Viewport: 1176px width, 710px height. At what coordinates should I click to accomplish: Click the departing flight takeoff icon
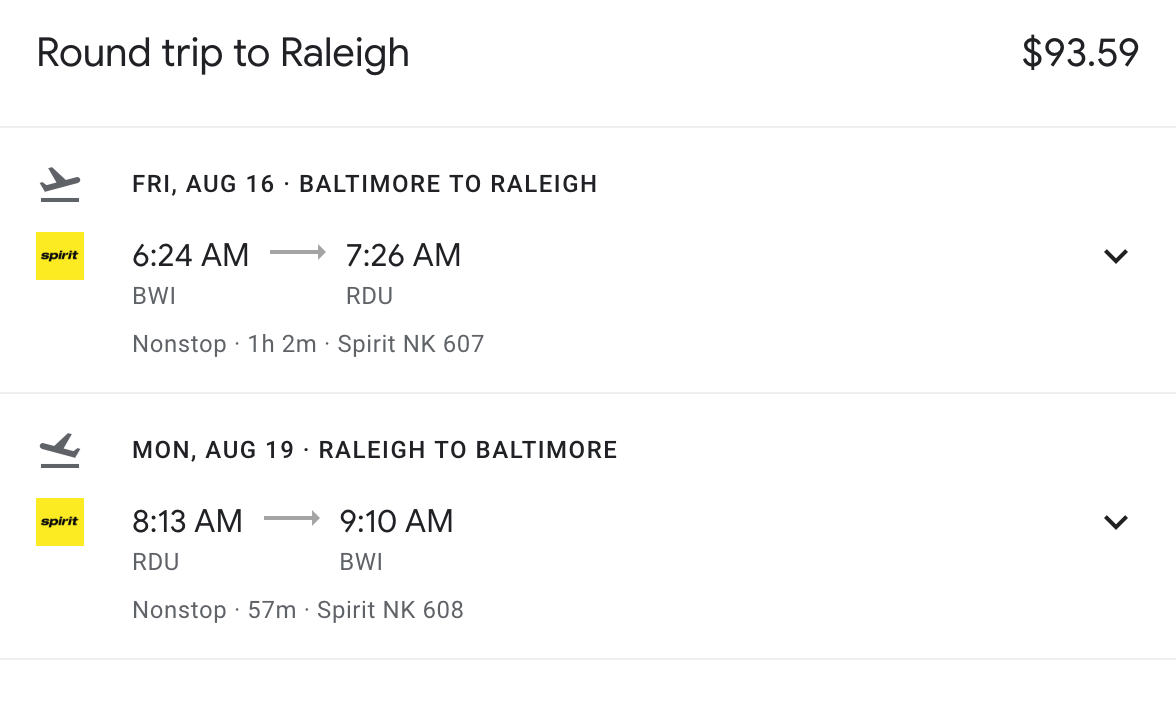click(60, 185)
